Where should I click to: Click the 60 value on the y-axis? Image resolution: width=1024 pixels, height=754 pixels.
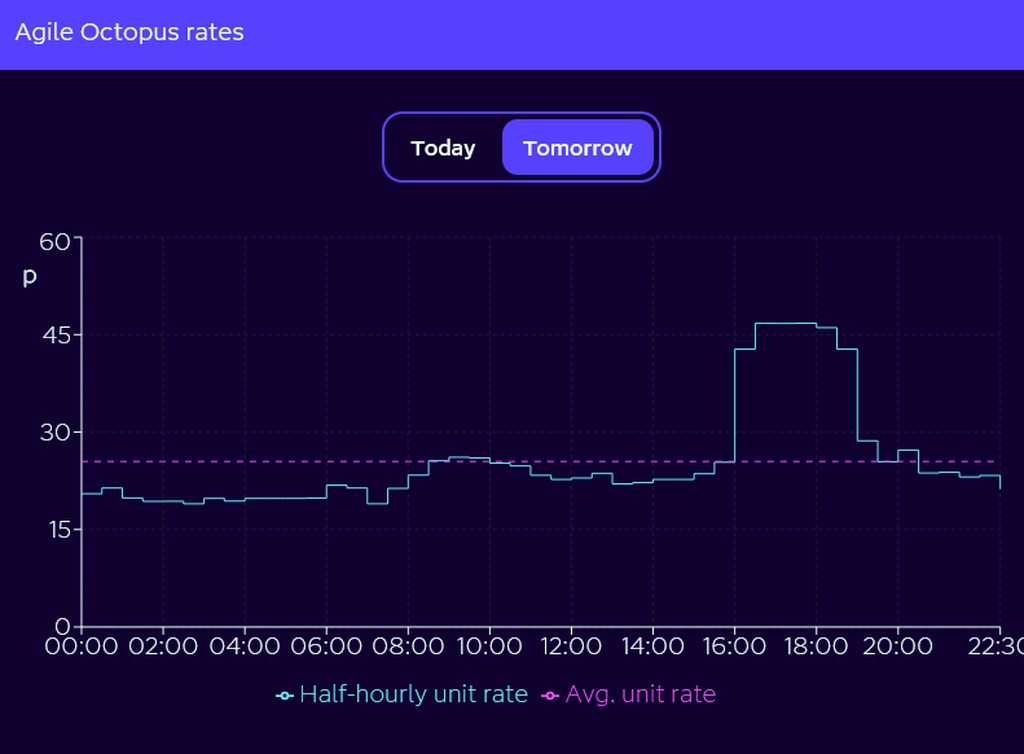click(x=54, y=241)
